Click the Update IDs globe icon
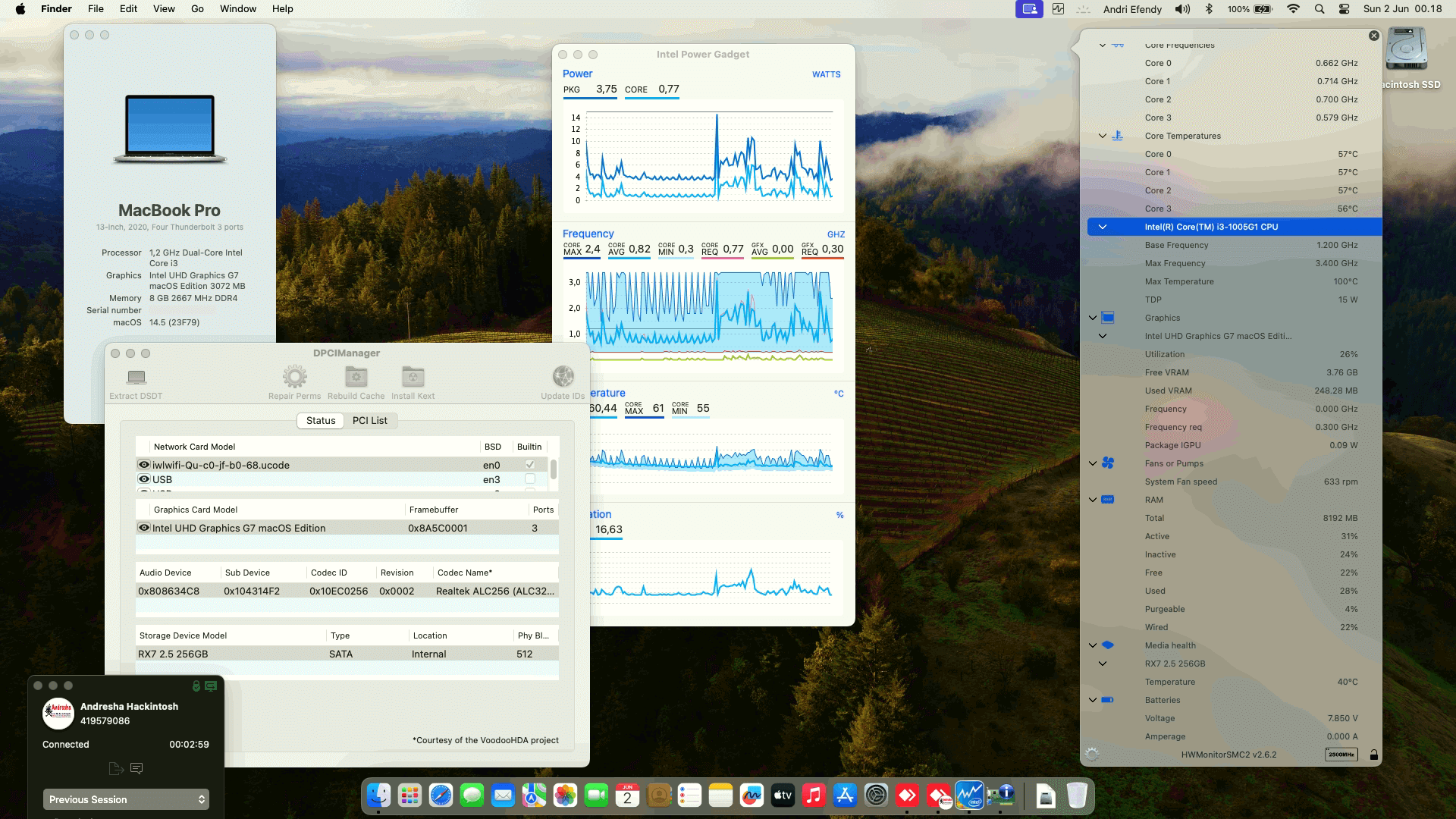This screenshot has width=1456, height=819. click(562, 377)
